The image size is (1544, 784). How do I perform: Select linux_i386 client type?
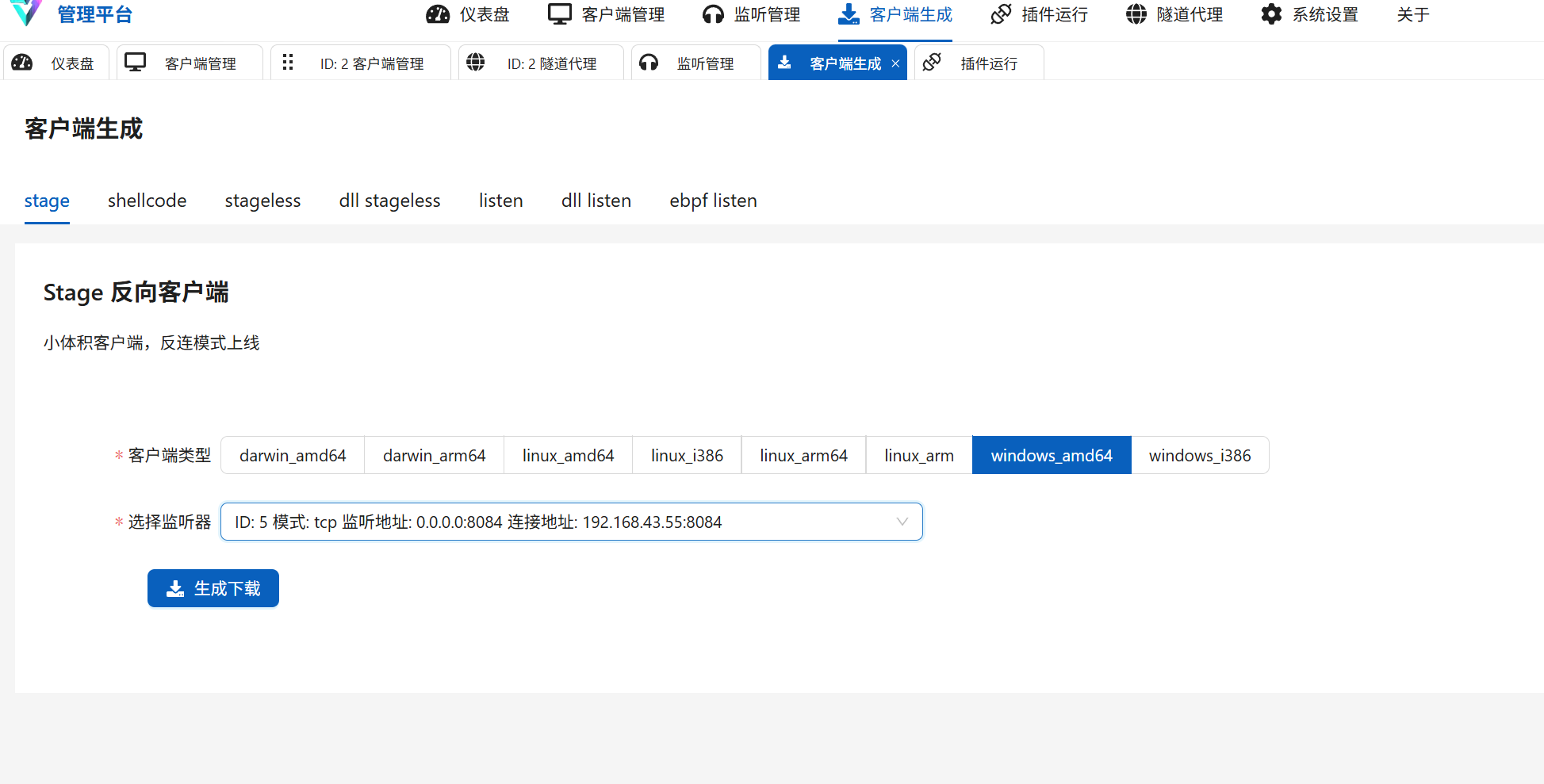[x=687, y=455]
